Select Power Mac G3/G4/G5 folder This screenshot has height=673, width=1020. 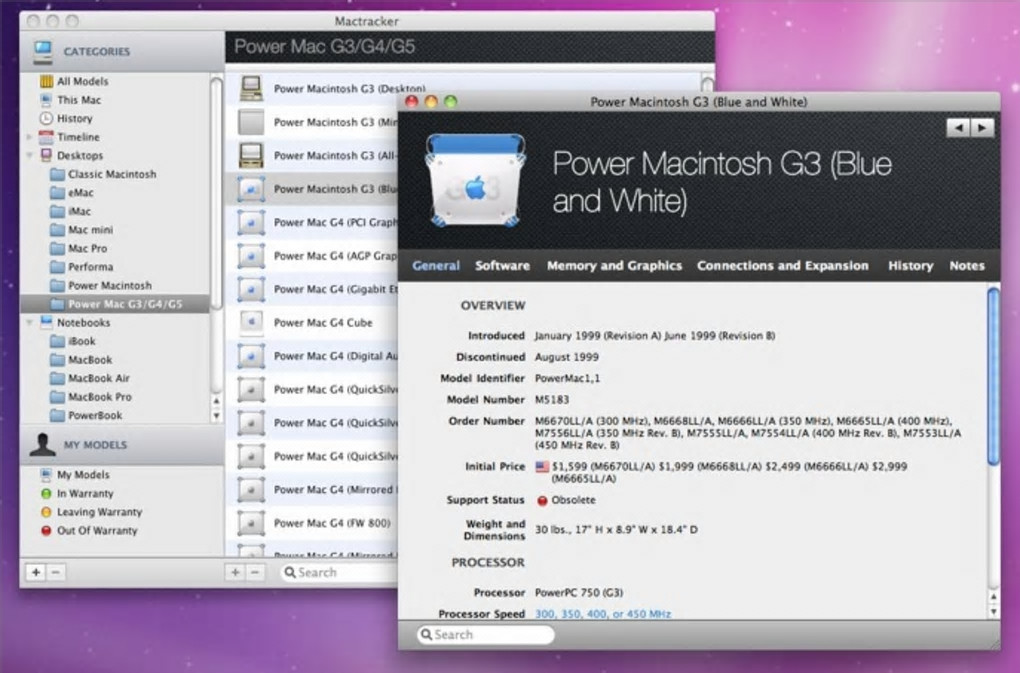[116, 304]
